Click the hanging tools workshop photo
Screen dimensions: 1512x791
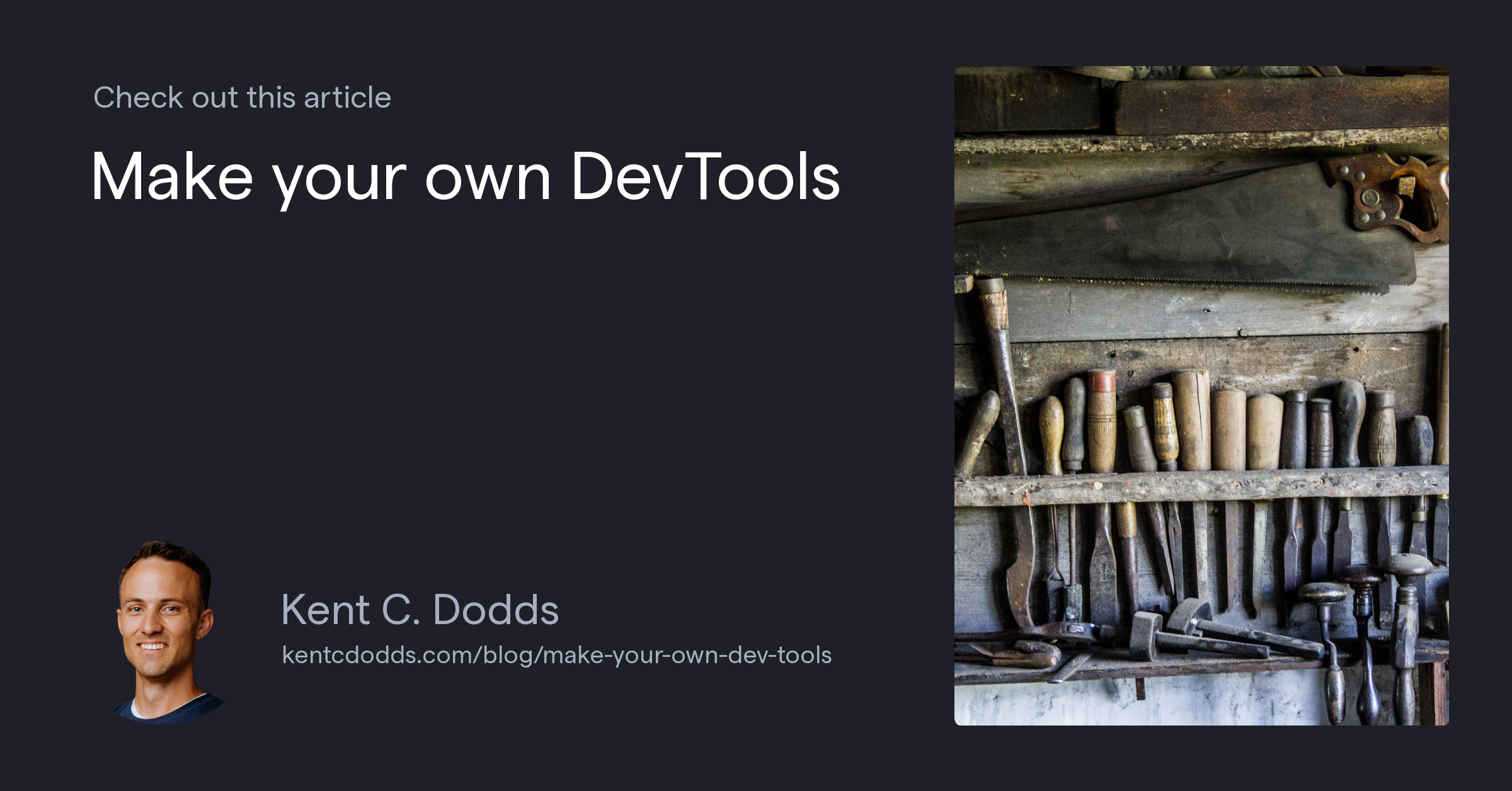tap(1201, 396)
